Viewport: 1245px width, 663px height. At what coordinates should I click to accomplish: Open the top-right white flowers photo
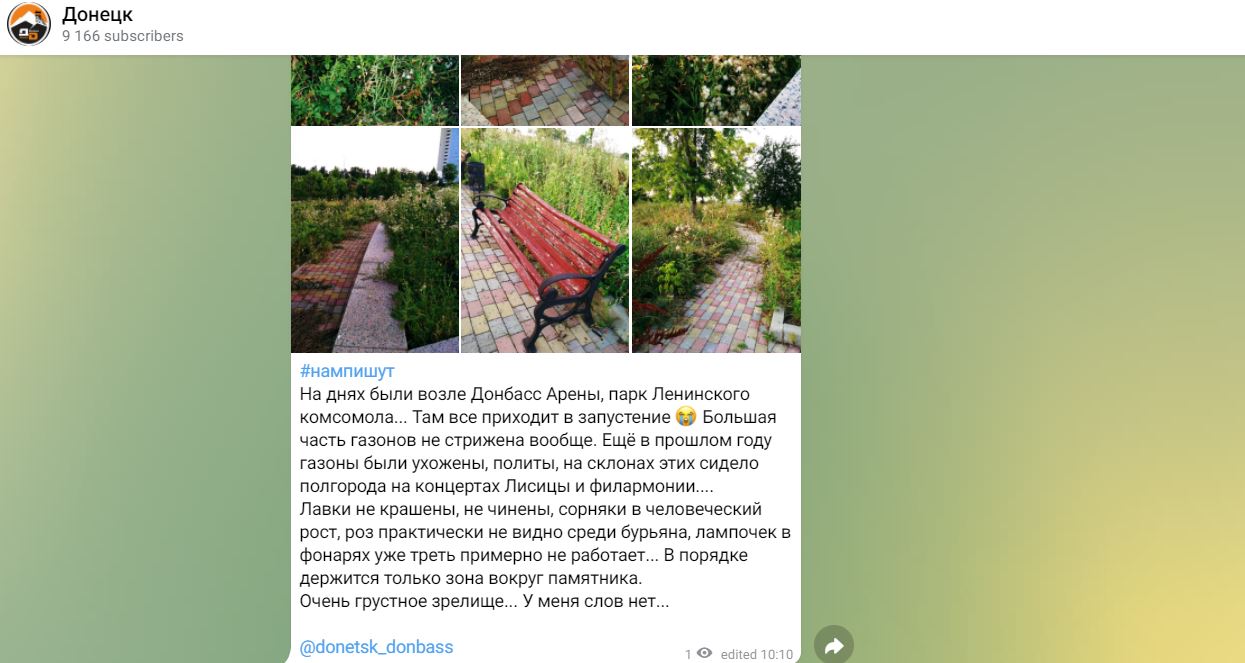point(716,90)
